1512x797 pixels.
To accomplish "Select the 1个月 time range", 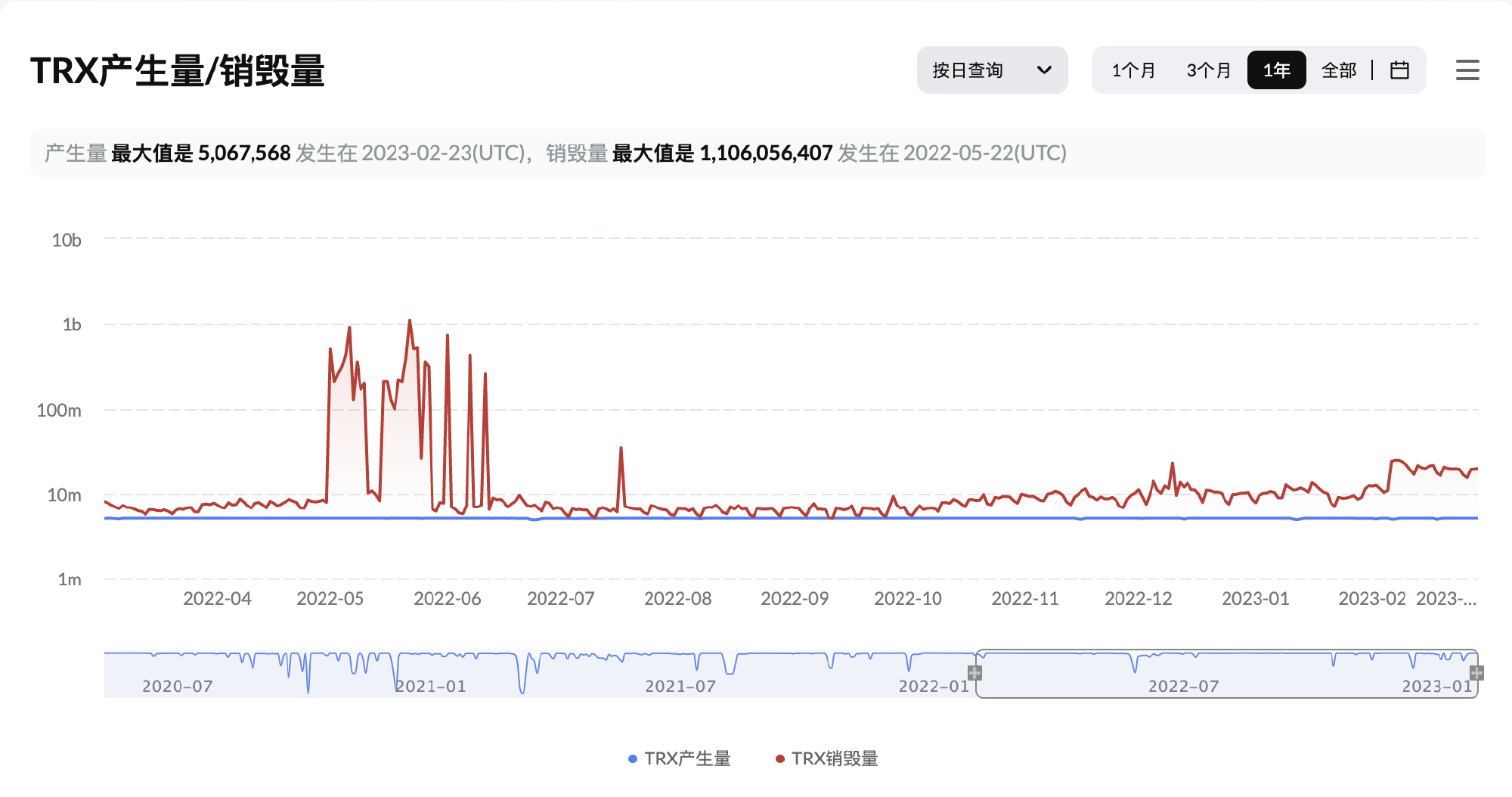I will tap(1133, 70).
